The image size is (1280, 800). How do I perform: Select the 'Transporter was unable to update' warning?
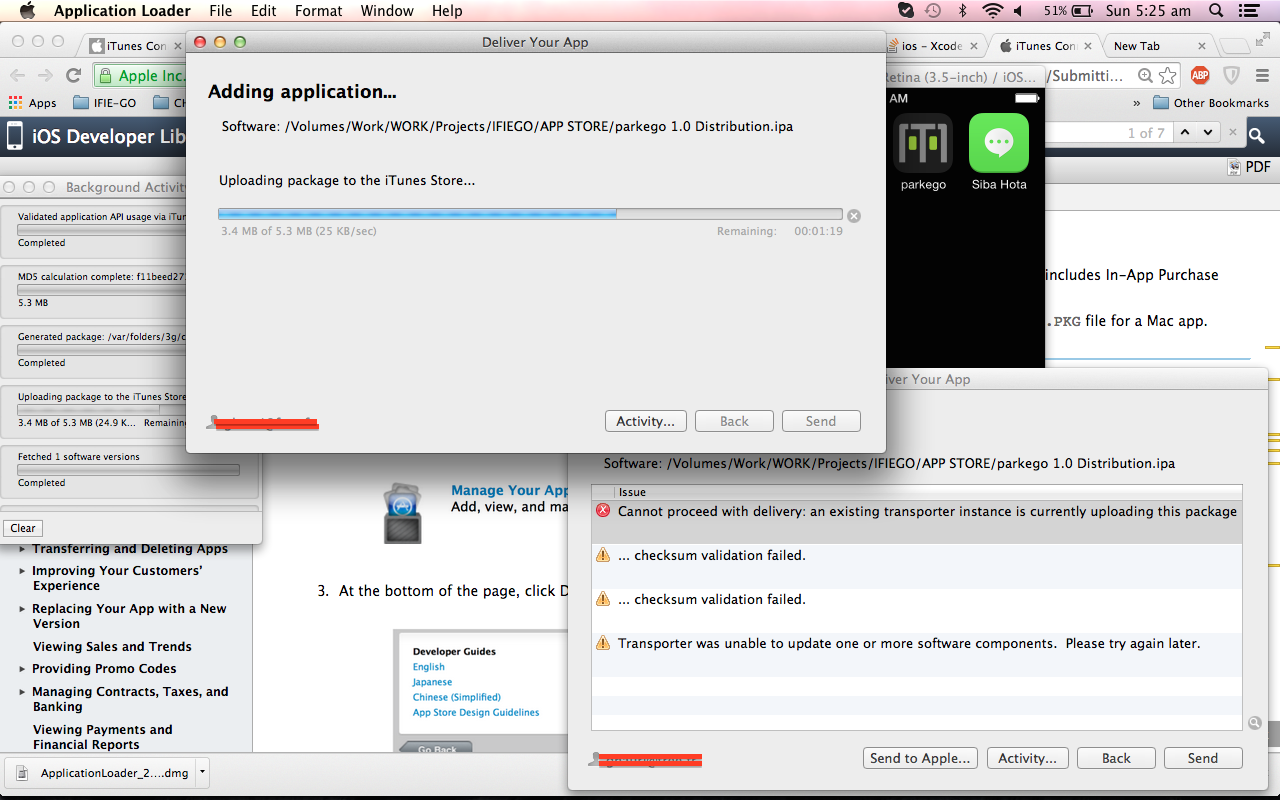917,654
